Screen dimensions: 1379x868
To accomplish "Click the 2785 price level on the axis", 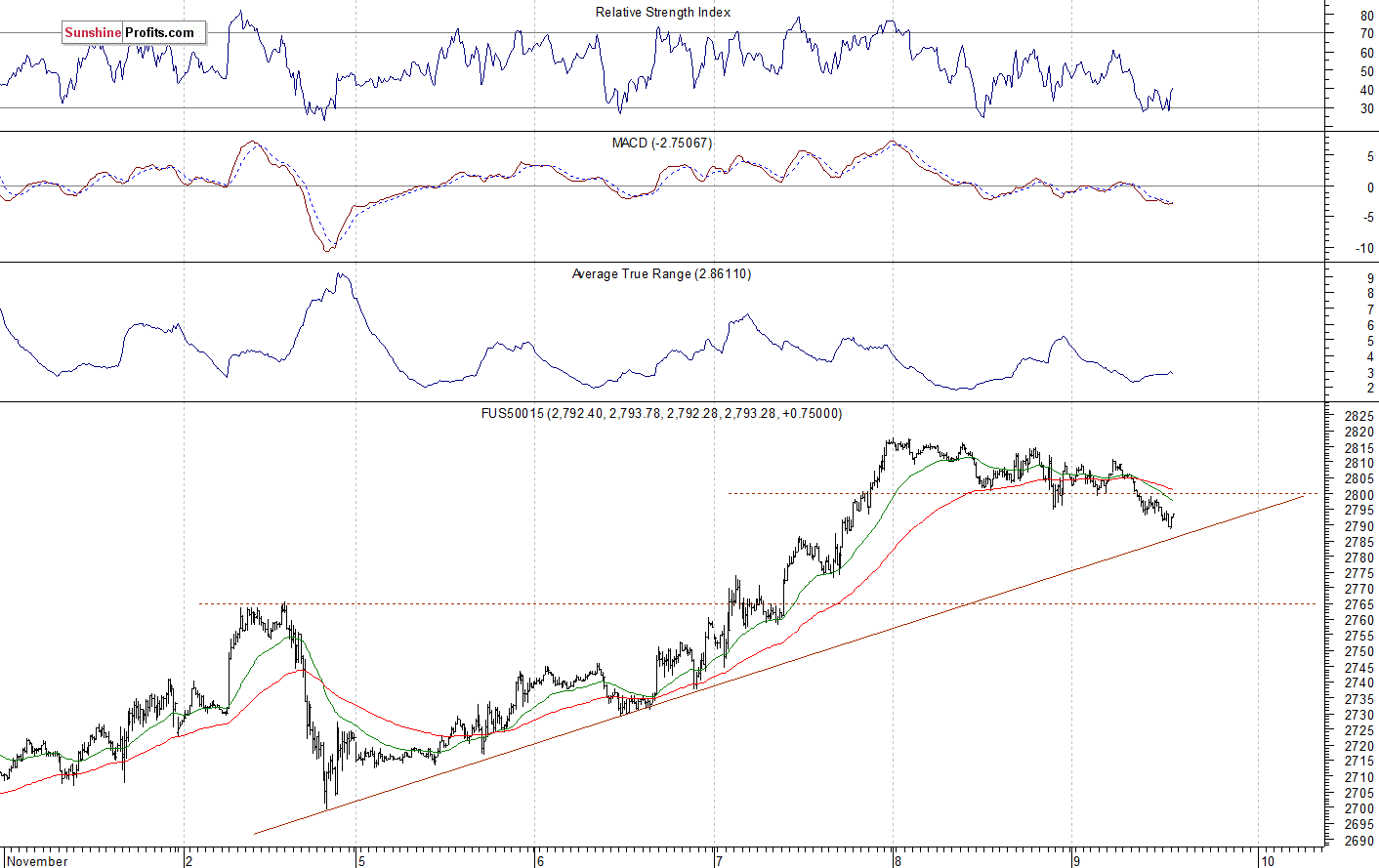I will [x=1359, y=542].
